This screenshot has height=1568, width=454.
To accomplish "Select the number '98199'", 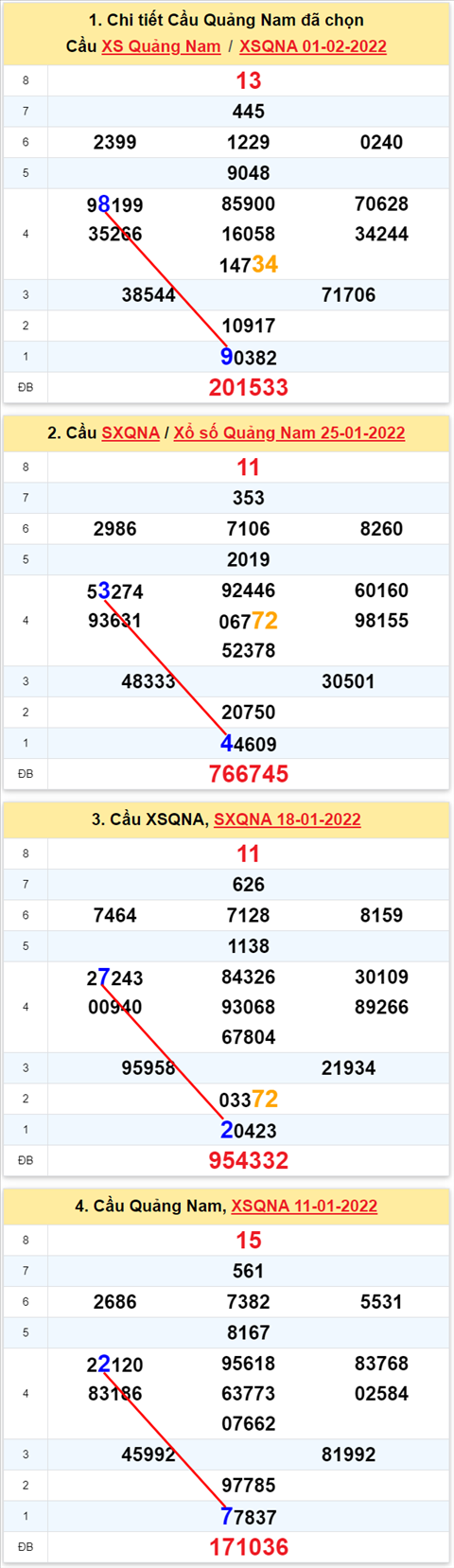I will click(x=115, y=204).
